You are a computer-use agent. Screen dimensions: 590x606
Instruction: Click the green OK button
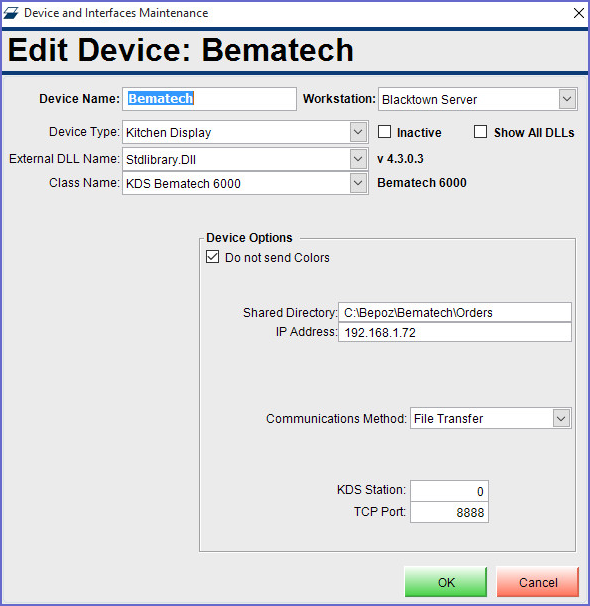(445, 582)
